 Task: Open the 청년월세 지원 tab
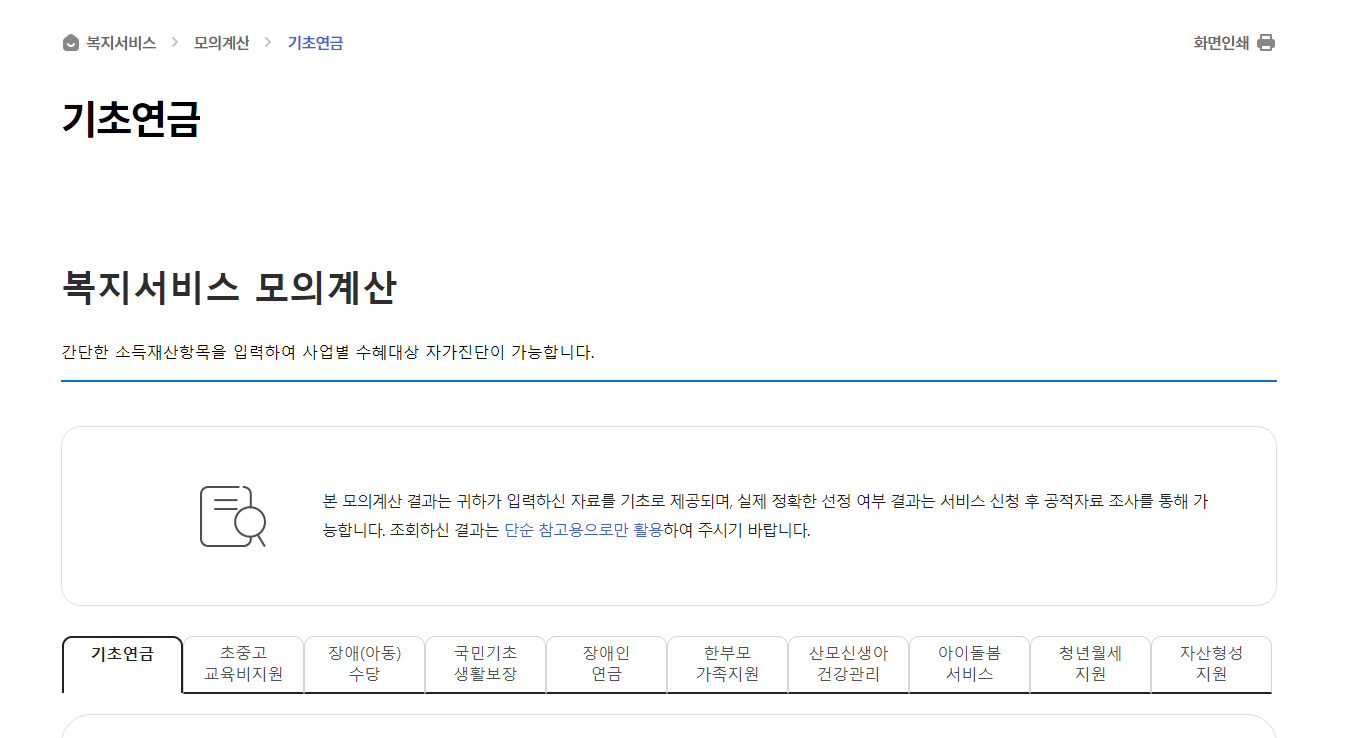1090,664
